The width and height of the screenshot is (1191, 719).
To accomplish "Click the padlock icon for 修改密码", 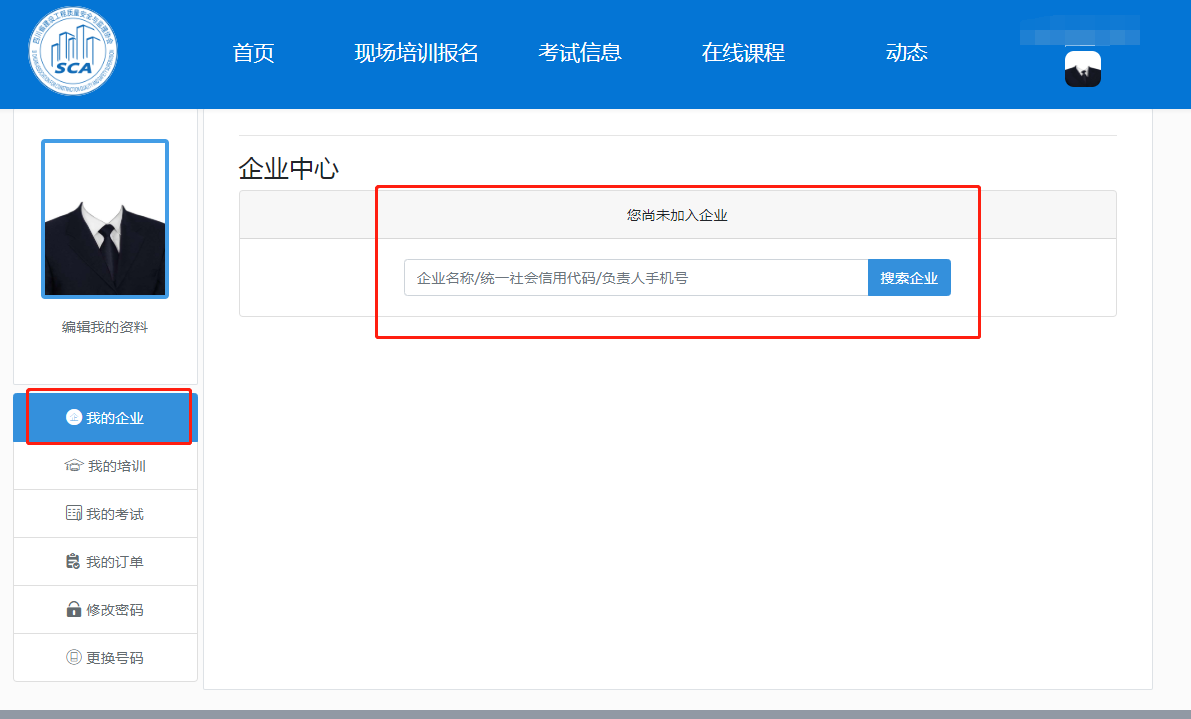I will click(x=73, y=610).
